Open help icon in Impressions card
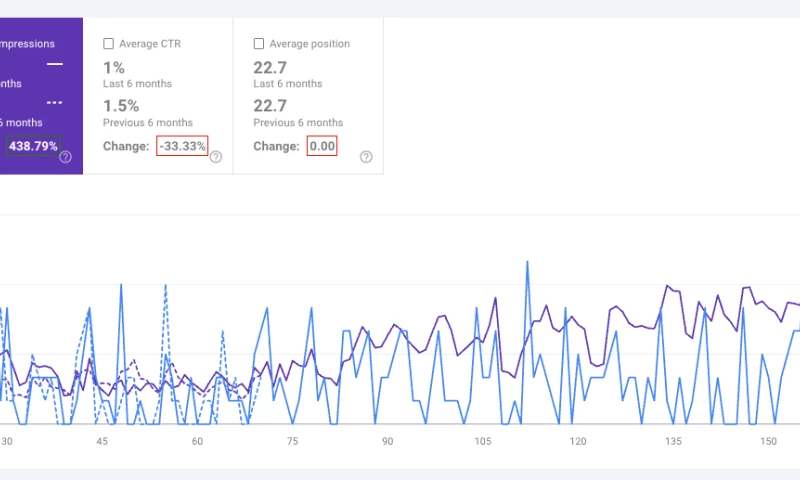The height and width of the screenshot is (480, 800). point(65,157)
